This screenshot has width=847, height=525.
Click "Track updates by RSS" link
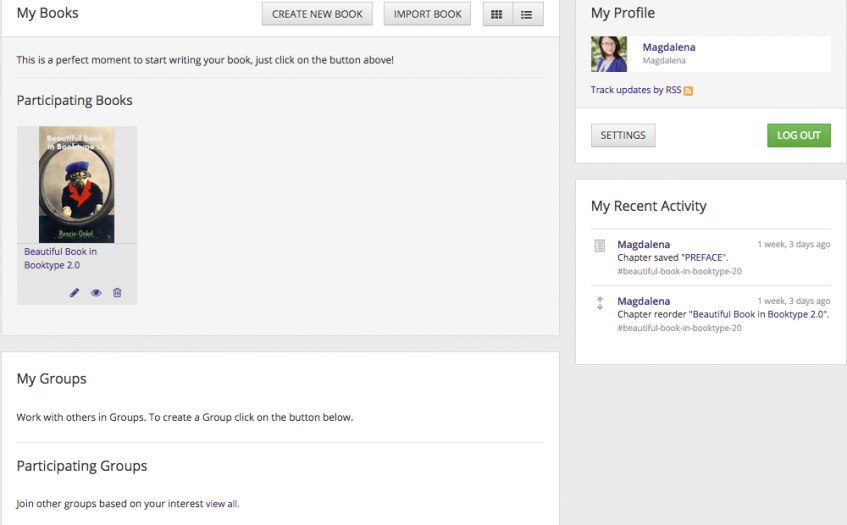click(635, 90)
